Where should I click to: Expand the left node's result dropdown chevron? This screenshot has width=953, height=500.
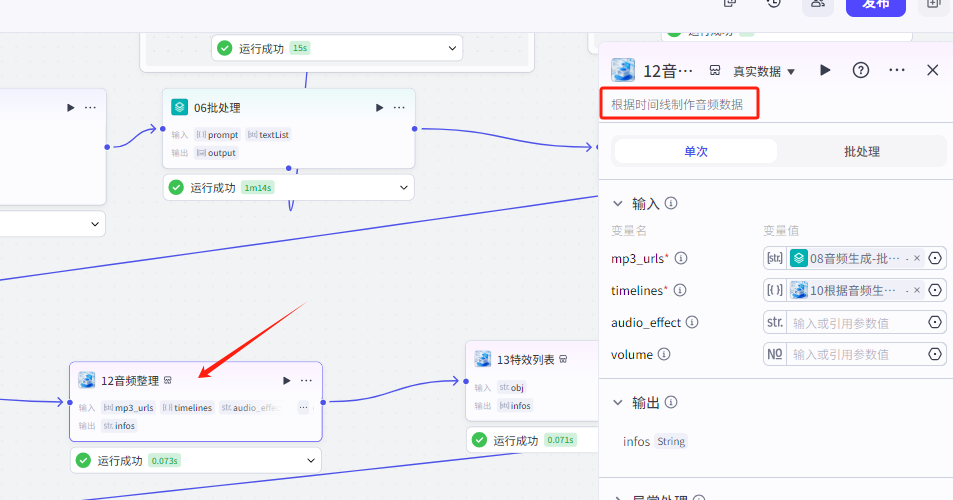click(x=95, y=224)
